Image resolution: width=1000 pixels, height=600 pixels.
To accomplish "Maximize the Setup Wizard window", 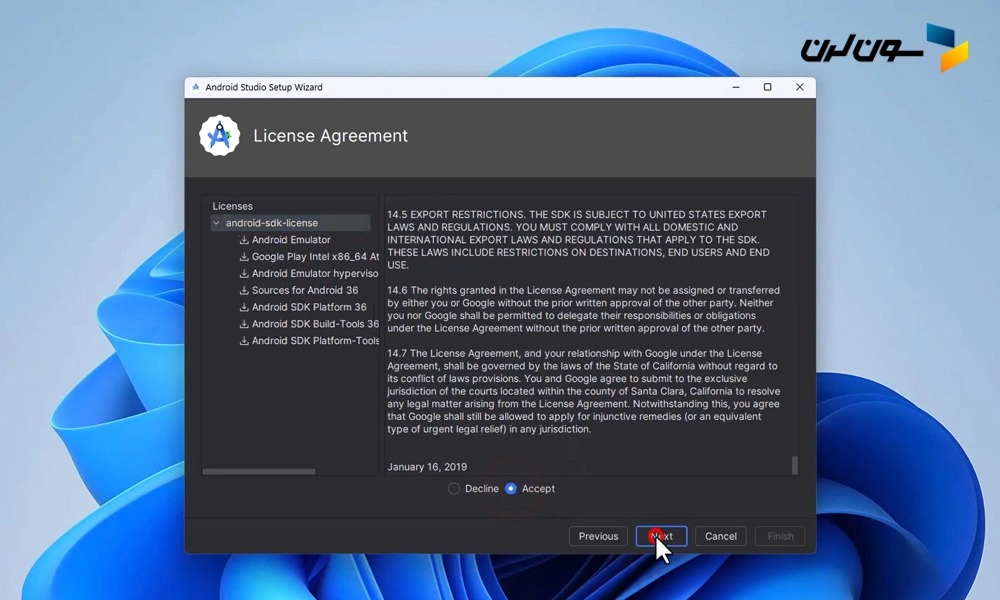I will point(767,88).
